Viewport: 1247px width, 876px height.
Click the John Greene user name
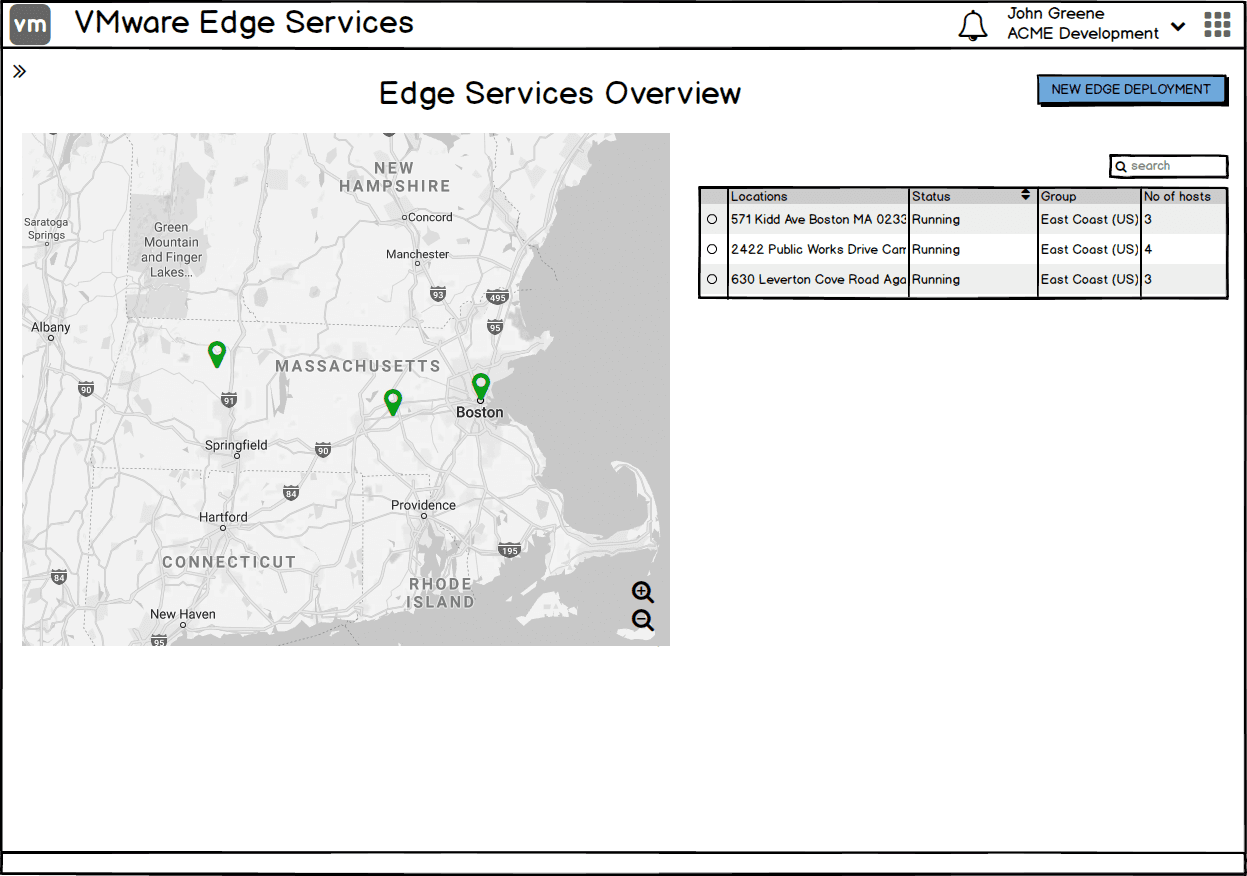[1056, 13]
